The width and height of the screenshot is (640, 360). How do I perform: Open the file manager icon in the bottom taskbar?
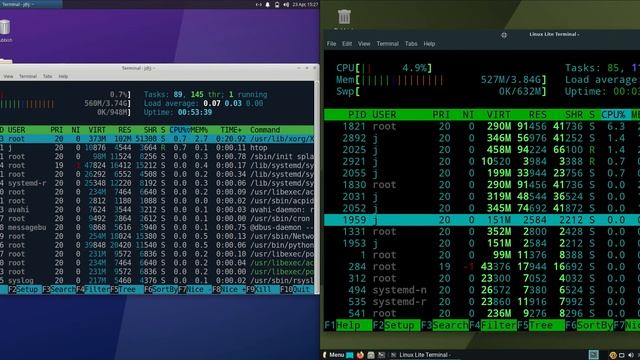point(371,355)
